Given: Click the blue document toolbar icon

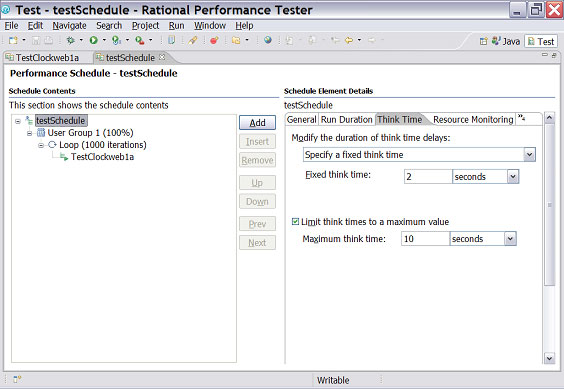Looking at the screenshot, I should point(172,40).
